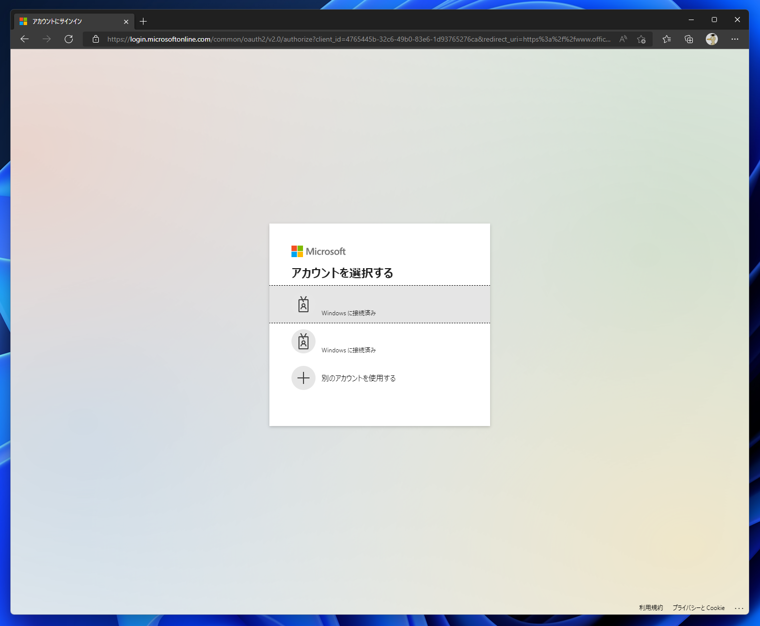This screenshot has height=626, width=760.
Task: Maximize the browser window
Action: (714, 20)
